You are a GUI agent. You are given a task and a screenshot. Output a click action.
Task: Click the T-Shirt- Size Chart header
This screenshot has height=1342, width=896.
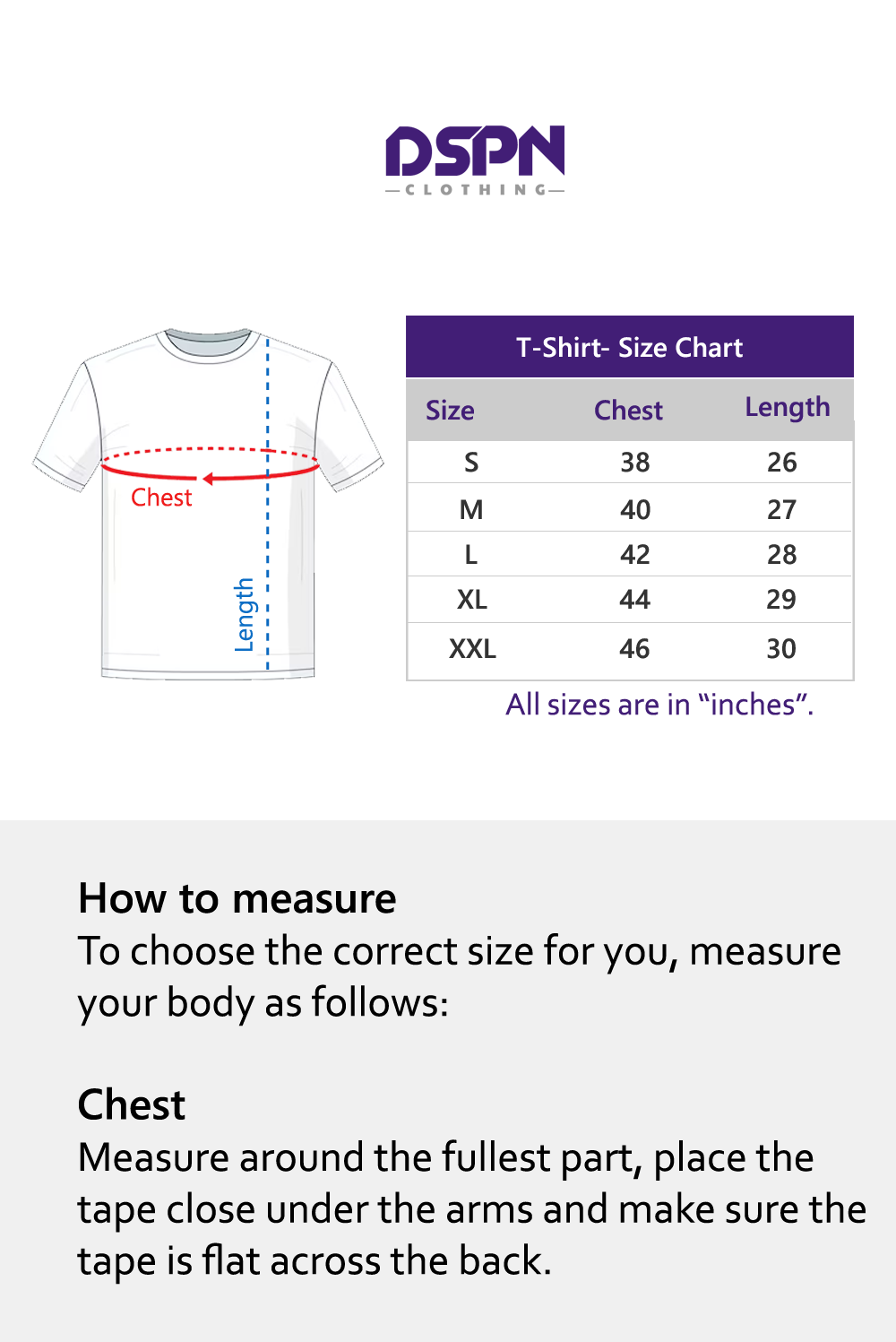(630, 347)
